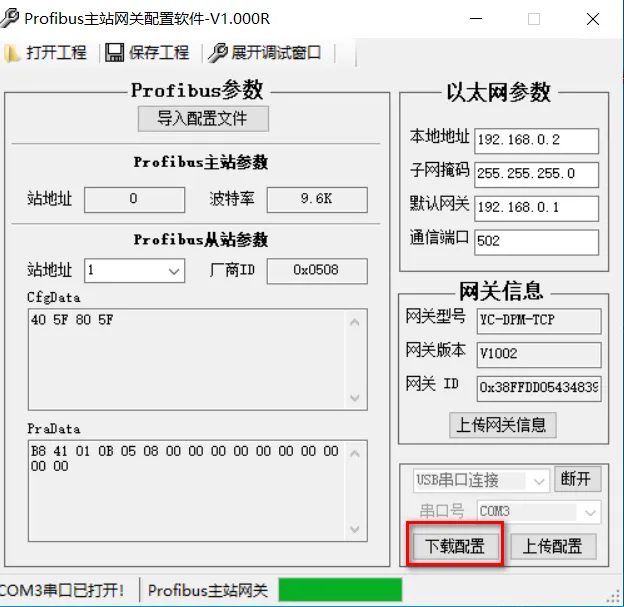
Task: Close the Profibus configuration window
Action: click(x=593, y=19)
